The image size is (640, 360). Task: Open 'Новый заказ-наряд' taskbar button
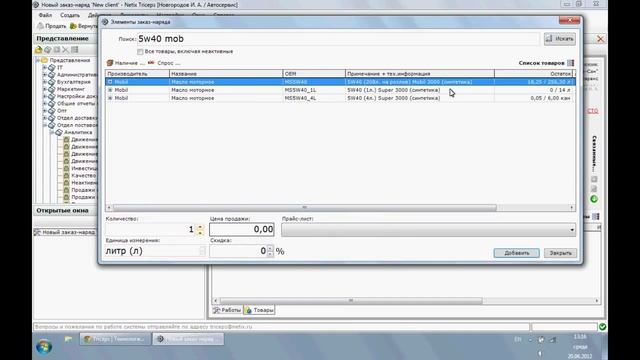tap(188, 339)
